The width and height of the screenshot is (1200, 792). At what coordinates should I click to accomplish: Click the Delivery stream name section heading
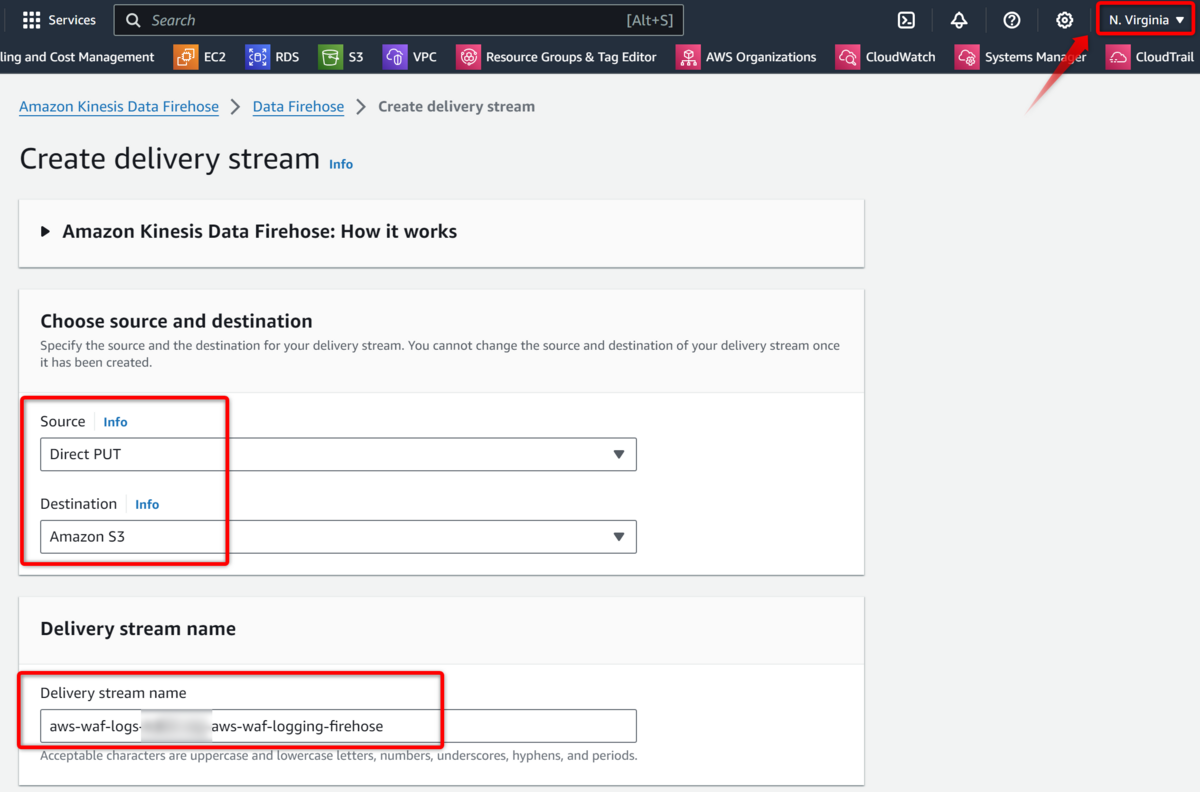click(x=138, y=629)
